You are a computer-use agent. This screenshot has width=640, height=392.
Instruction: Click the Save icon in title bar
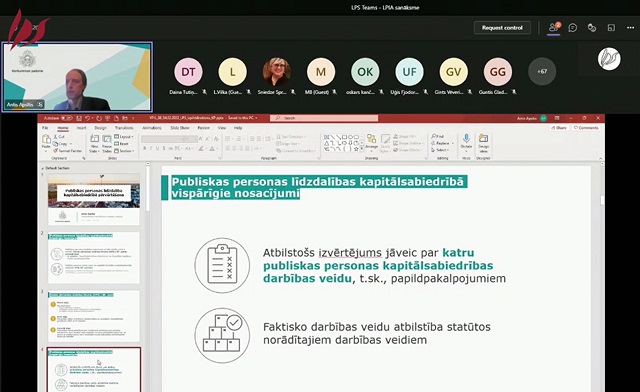coord(79,118)
